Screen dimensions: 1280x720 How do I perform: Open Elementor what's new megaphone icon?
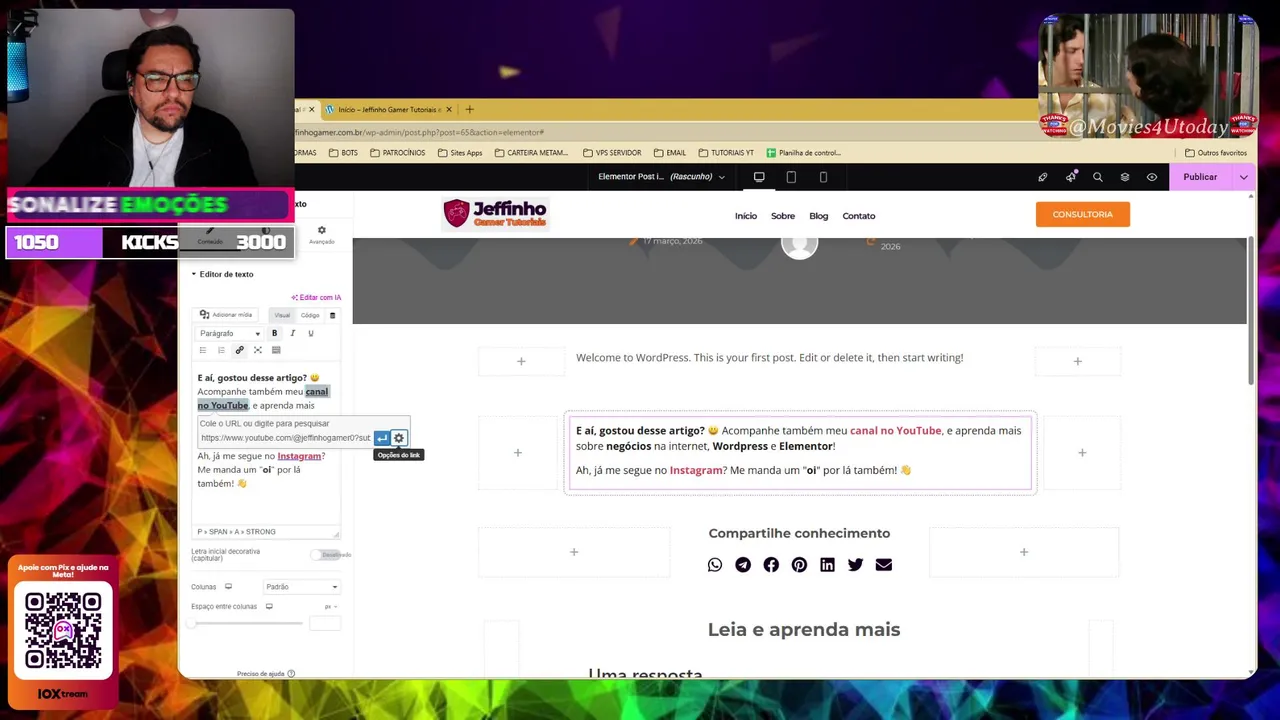click(x=1071, y=177)
